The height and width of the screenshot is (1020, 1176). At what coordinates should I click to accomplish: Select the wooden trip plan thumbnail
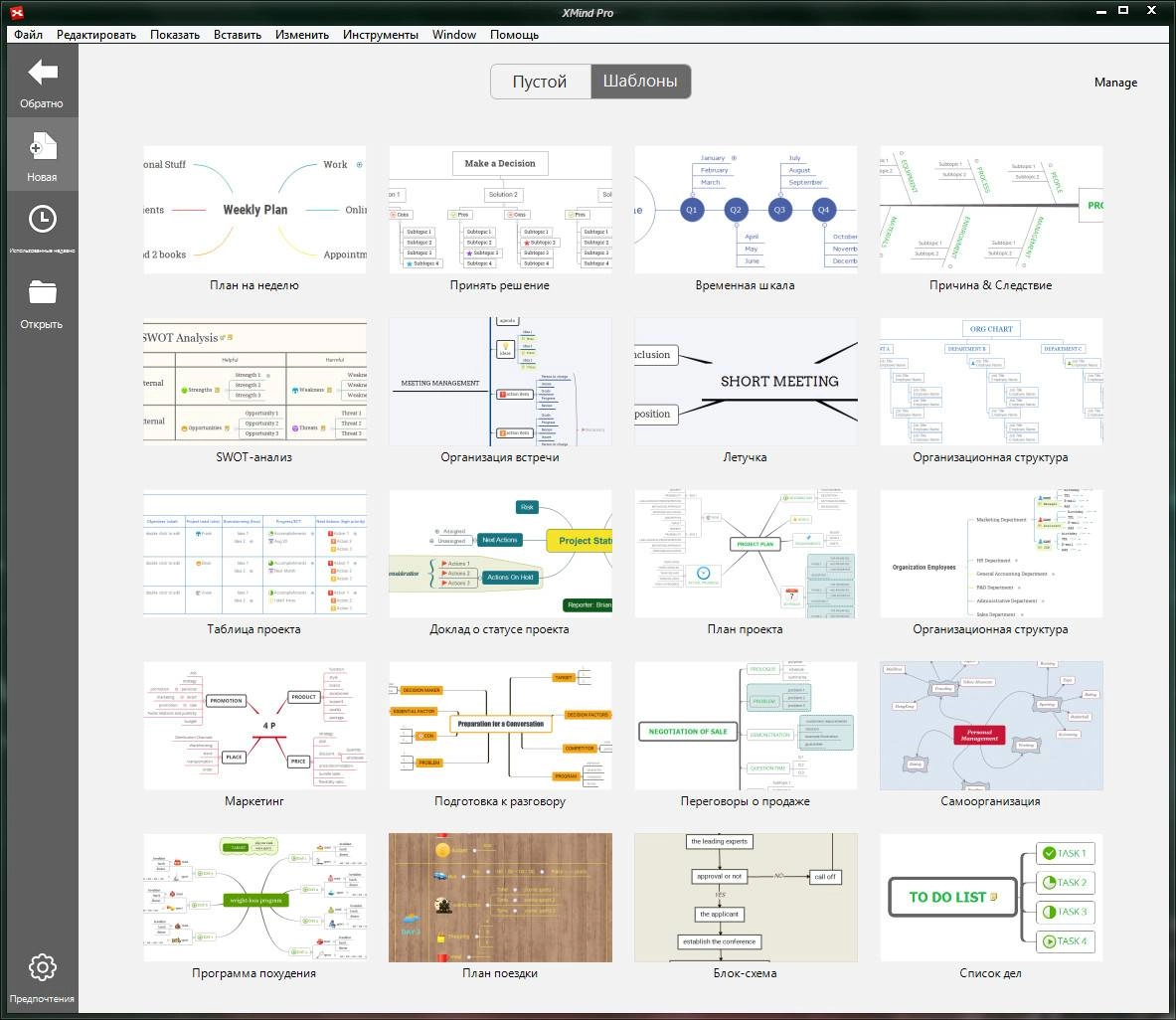pyautogui.click(x=500, y=898)
